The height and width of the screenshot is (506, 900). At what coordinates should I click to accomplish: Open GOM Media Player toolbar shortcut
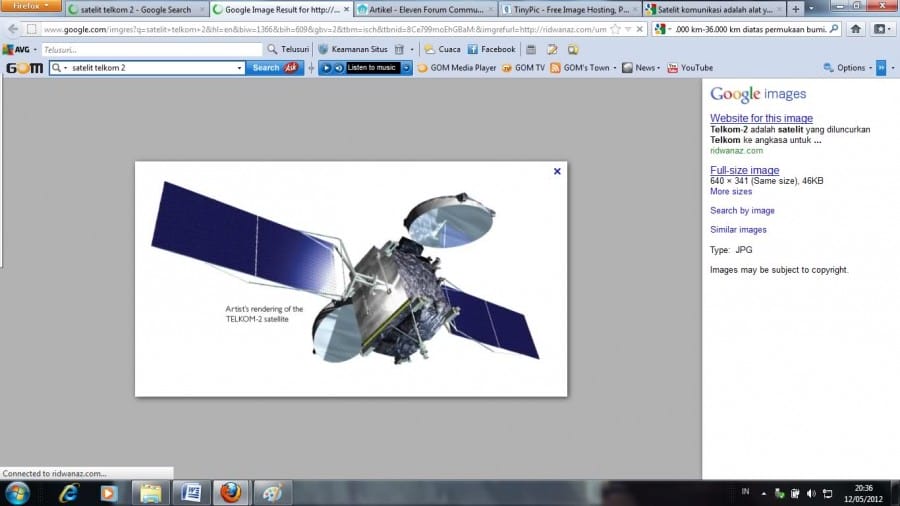tap(456, 68)
